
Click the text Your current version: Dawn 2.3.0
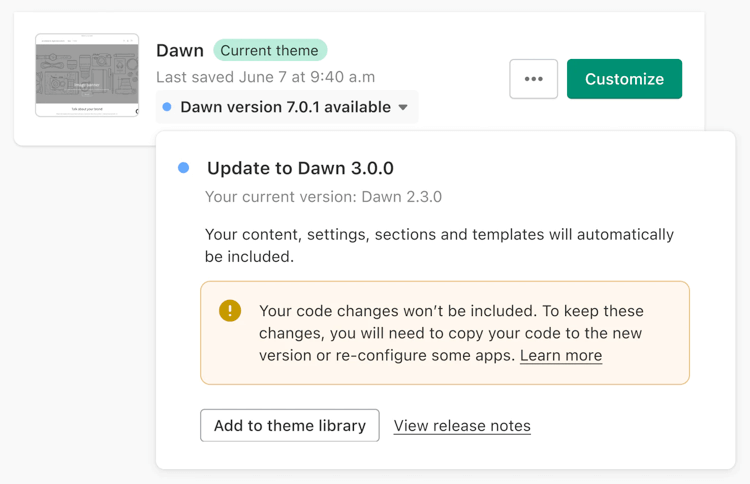(323, 197)
